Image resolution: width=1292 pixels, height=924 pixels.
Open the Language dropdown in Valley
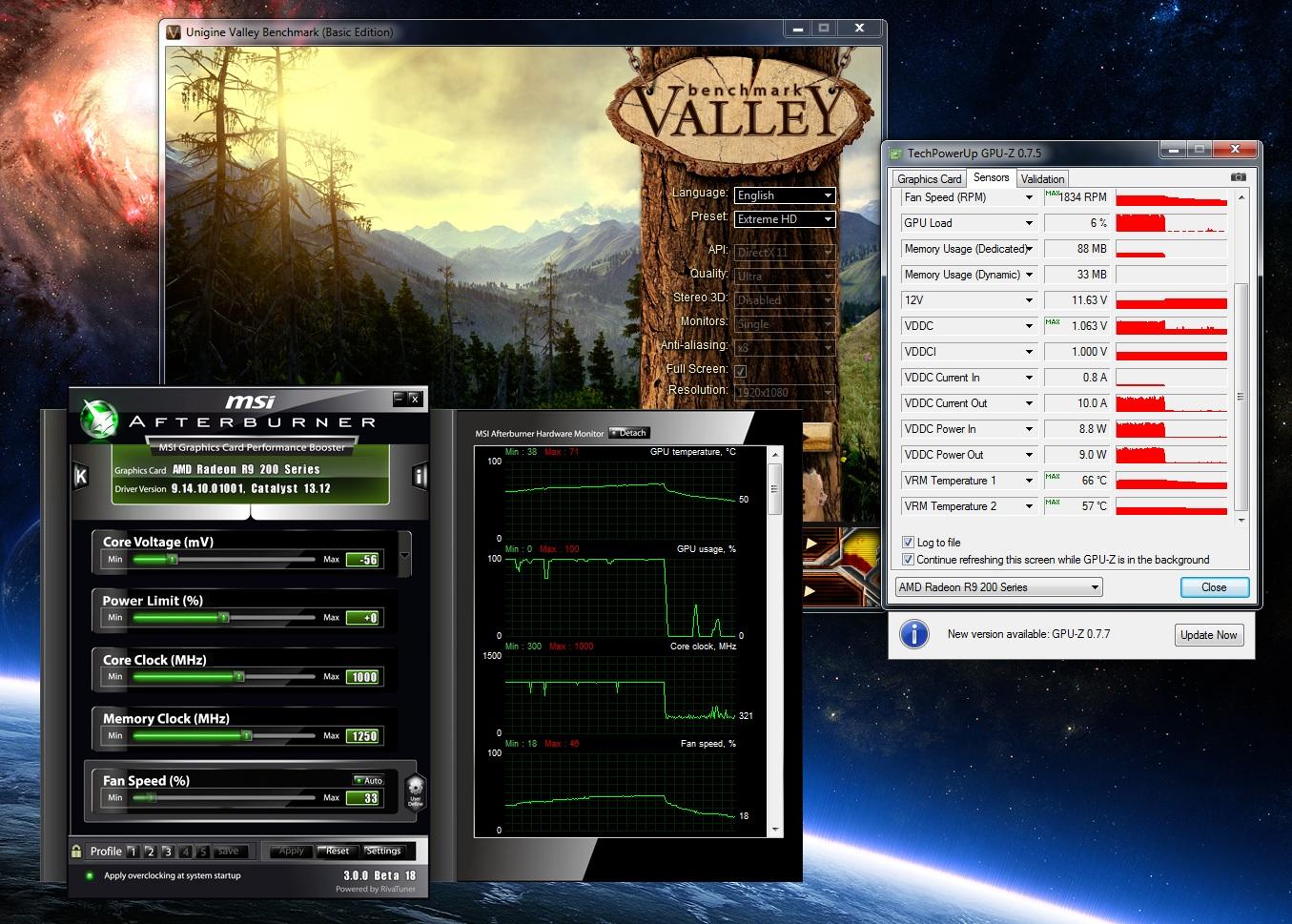[785, 195]
